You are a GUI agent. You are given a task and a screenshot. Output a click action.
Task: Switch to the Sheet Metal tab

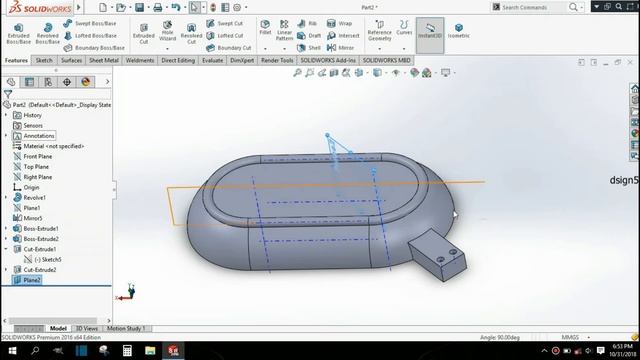pos(104,60)
